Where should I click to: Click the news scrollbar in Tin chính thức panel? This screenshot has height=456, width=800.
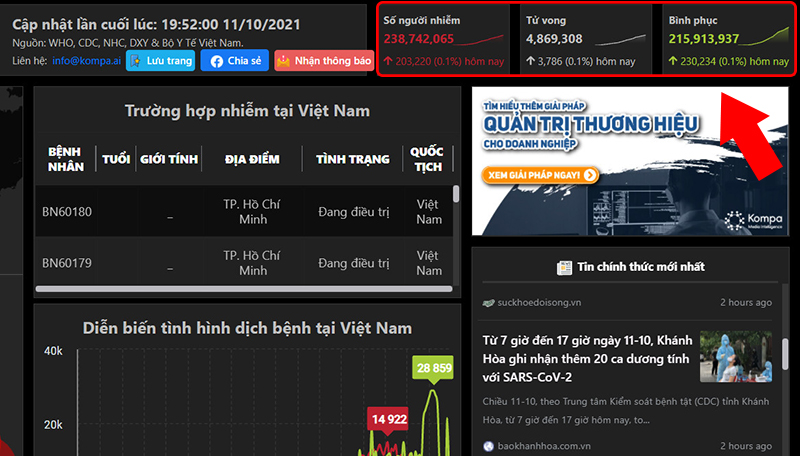tap(785, 353)
